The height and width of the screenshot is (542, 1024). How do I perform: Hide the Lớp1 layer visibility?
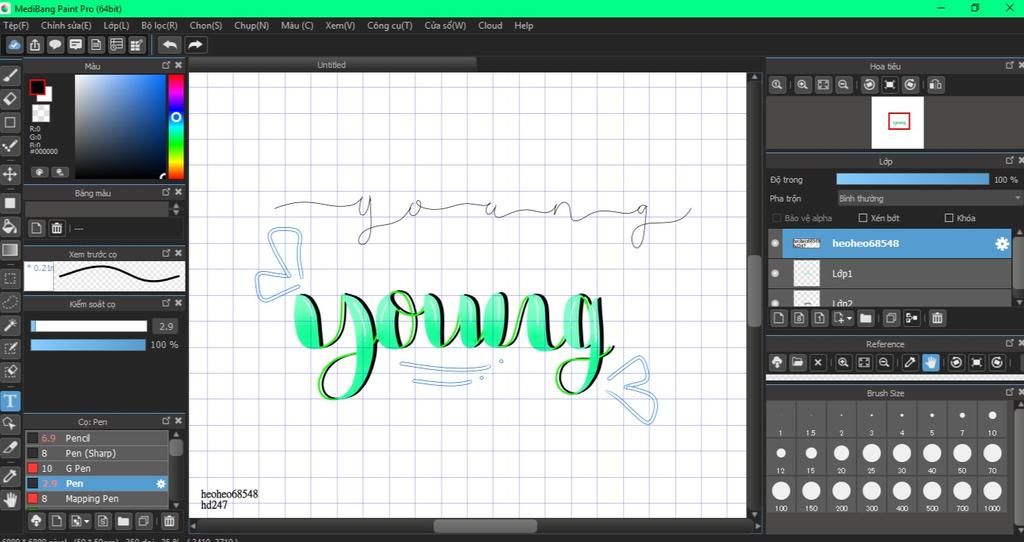pyautogui.click(x=775, y=273)
